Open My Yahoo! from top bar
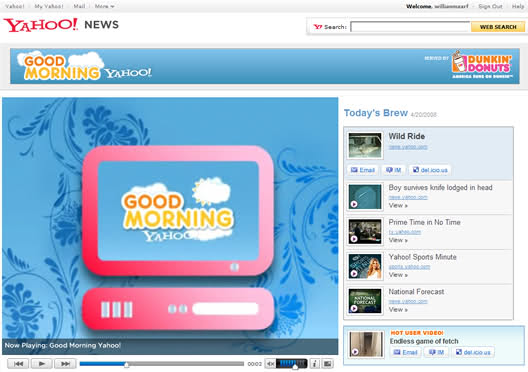Screen dimensions: 528x372 [49, 6]
